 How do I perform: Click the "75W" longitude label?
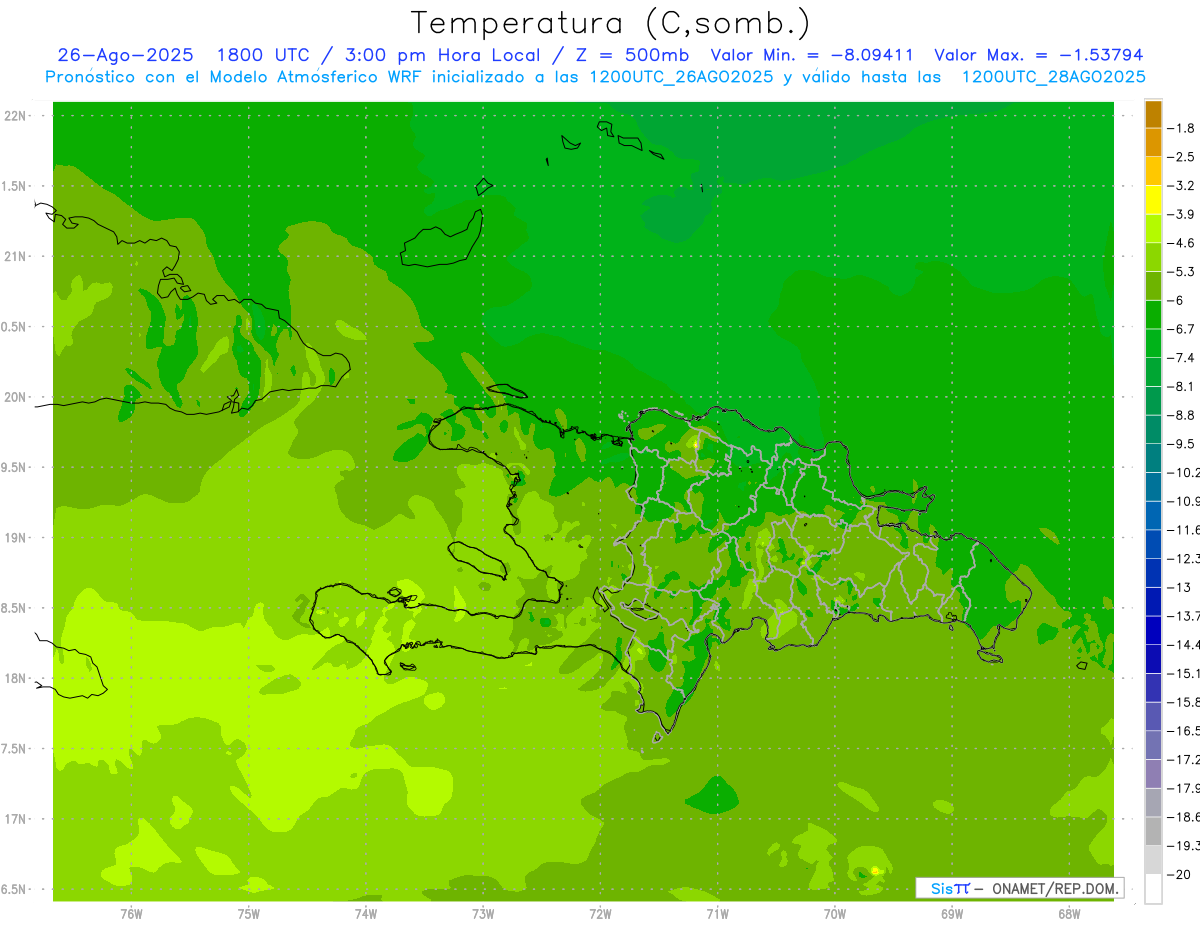tap(248, 913)
